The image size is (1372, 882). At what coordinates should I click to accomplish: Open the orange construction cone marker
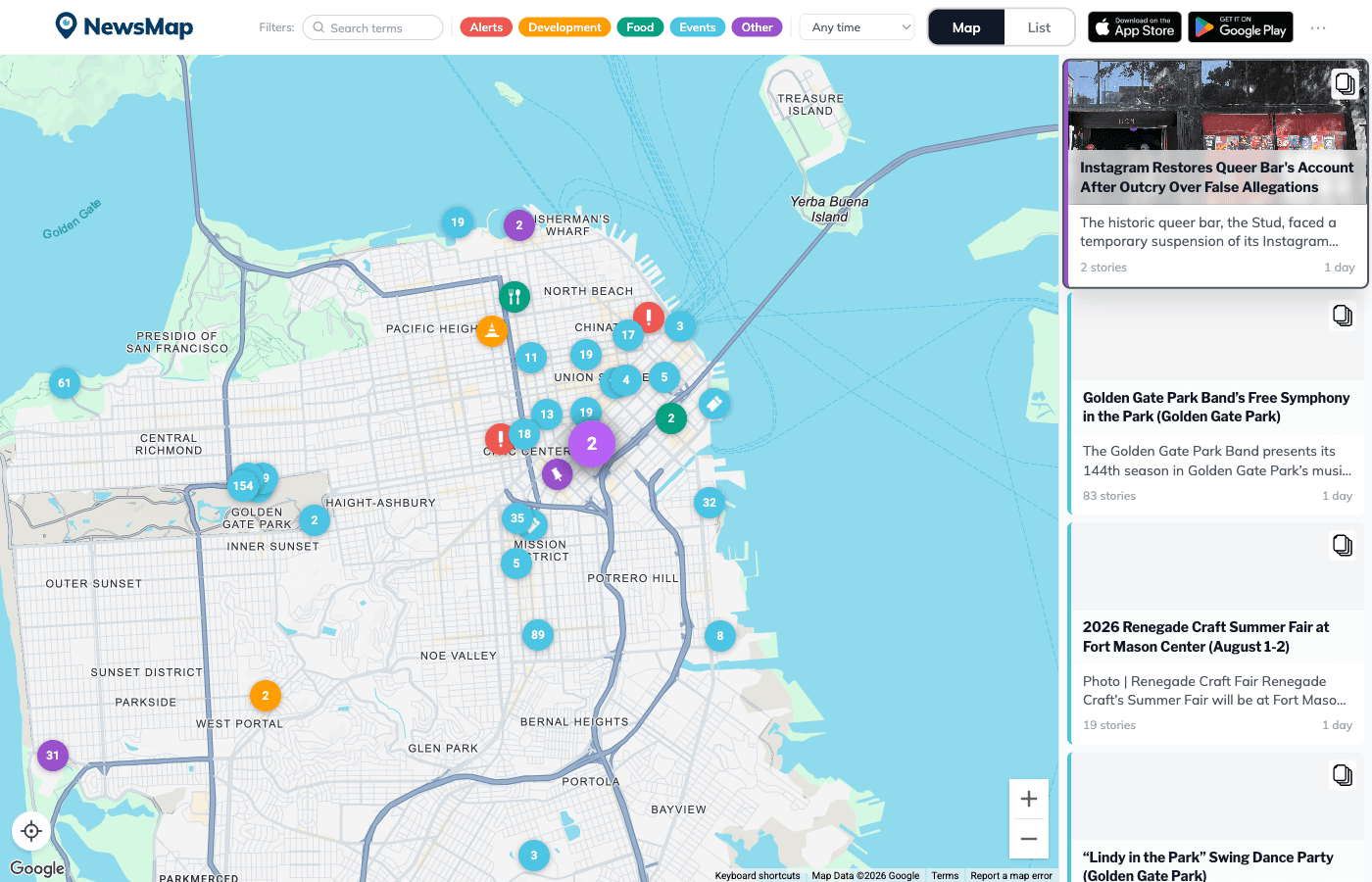pyautogui.click(x=492, y=331)
